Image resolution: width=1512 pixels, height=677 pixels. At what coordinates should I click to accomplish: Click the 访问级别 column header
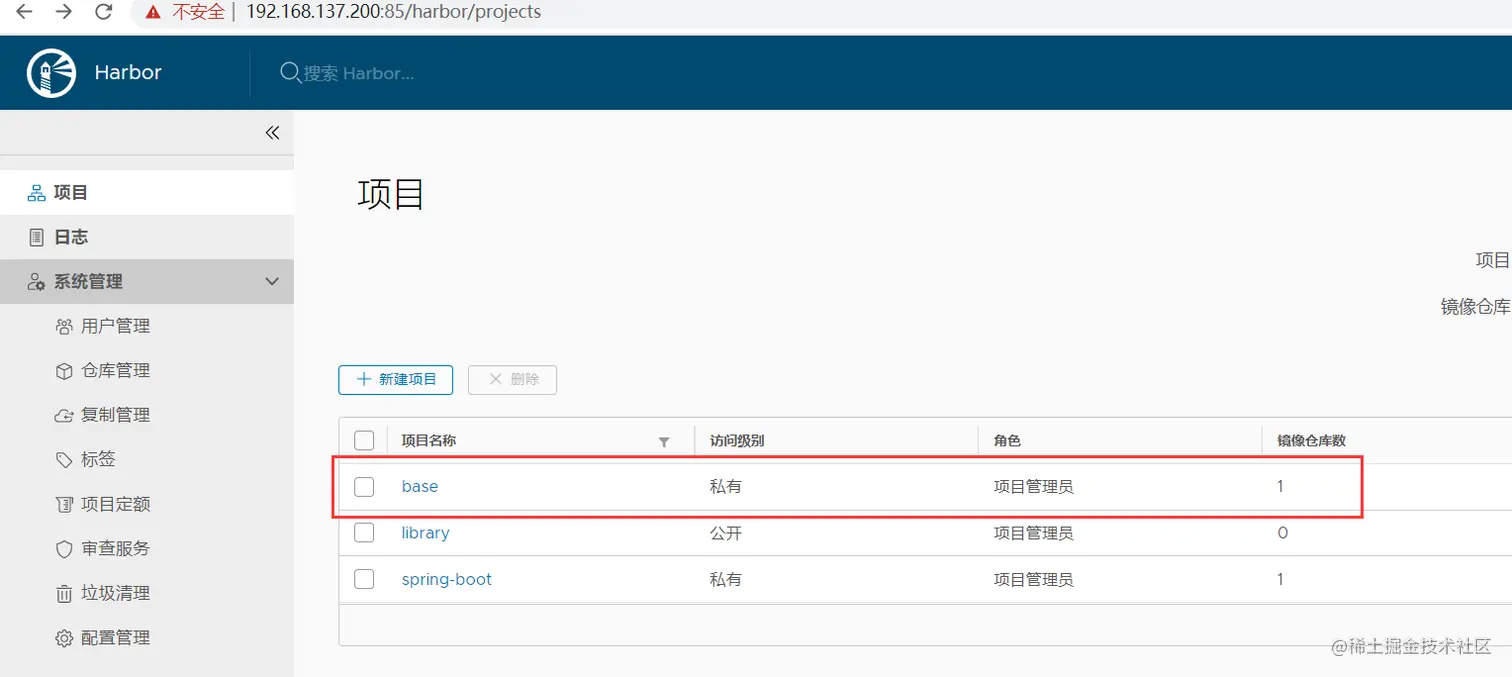point(737,441)
